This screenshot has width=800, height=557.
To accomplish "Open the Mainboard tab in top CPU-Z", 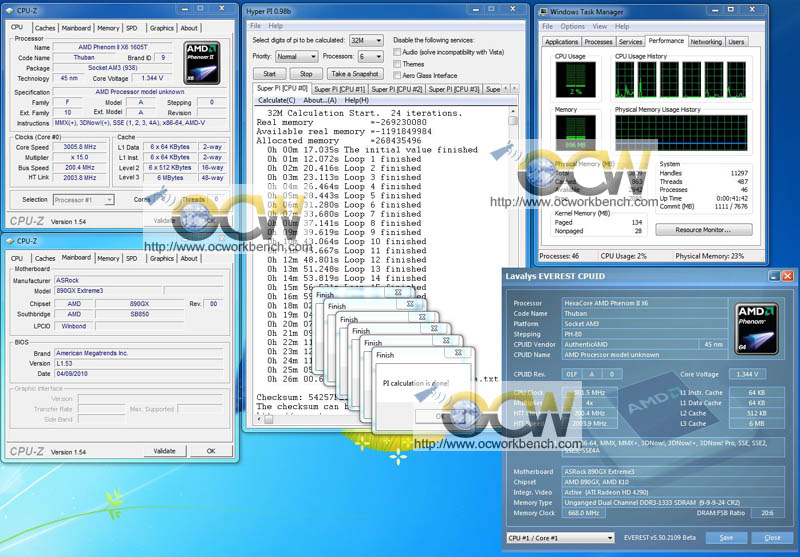I will (76, 28).
